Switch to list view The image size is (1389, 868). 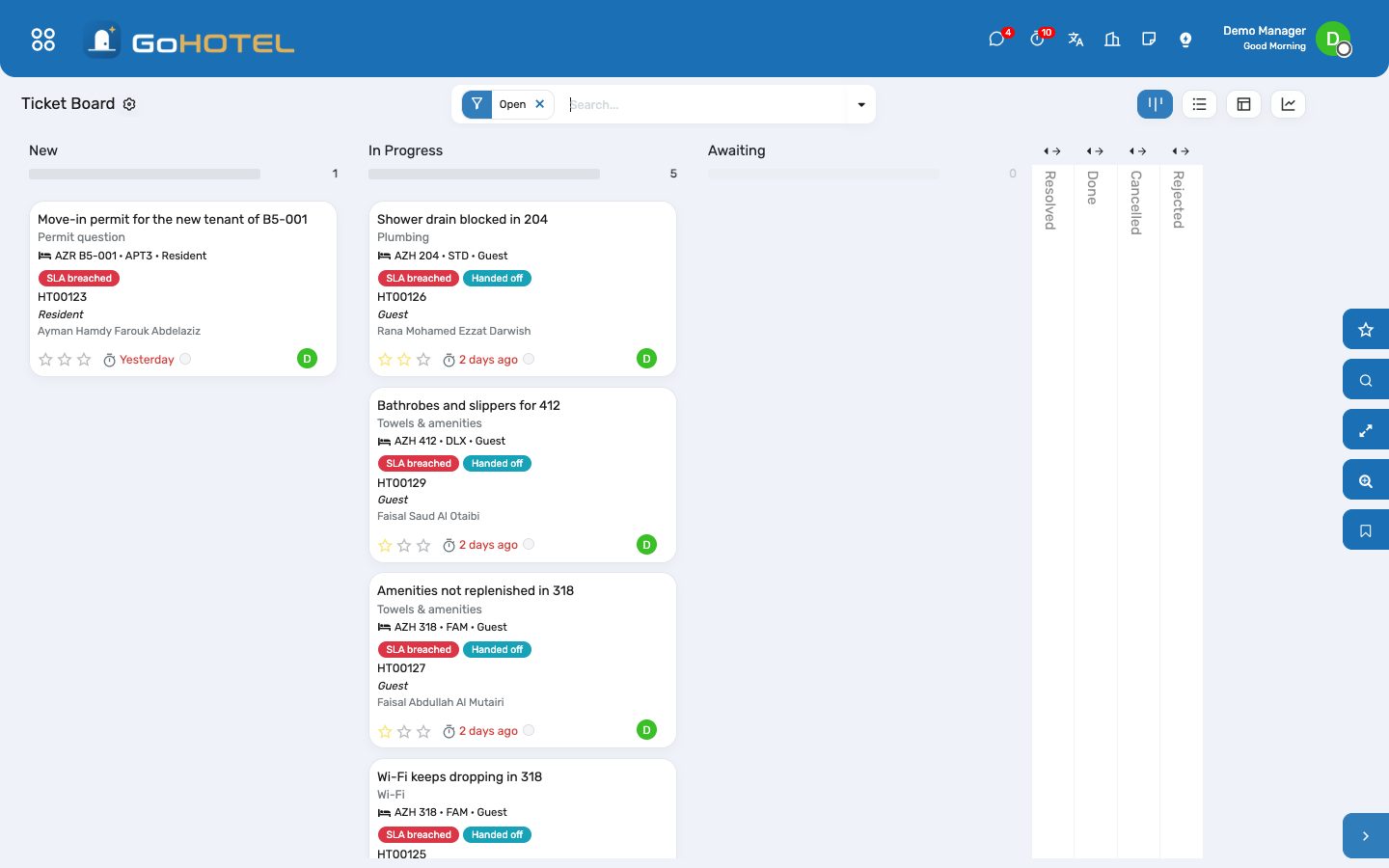(1199, 104)
